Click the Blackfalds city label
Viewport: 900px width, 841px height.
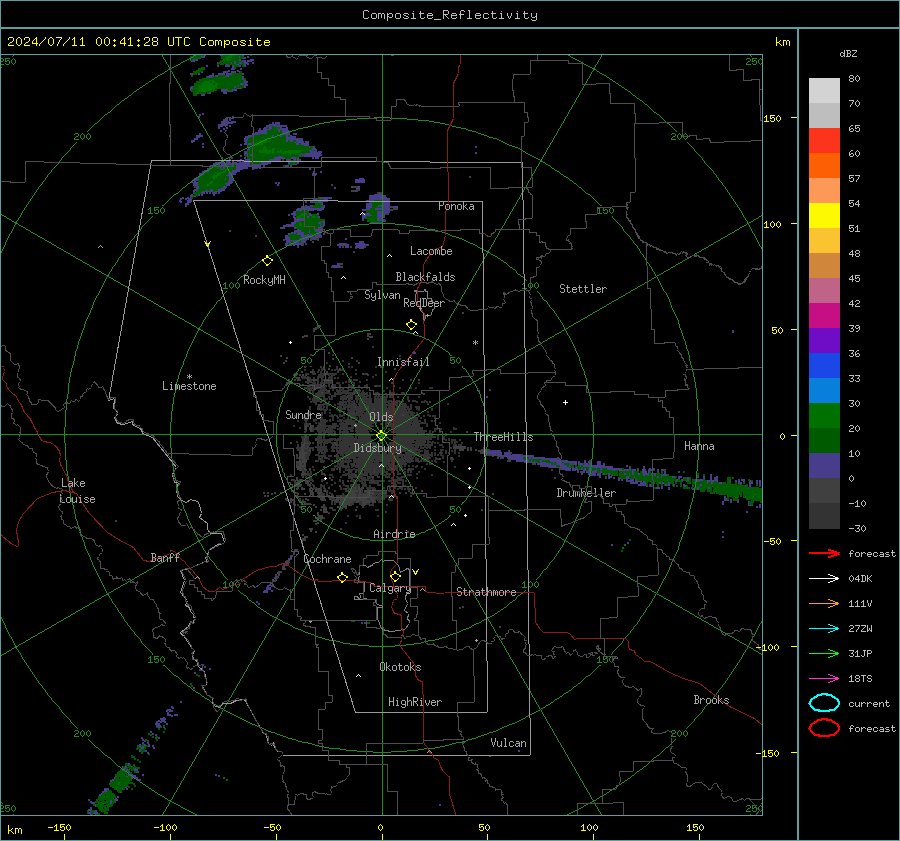click(425, 277)
